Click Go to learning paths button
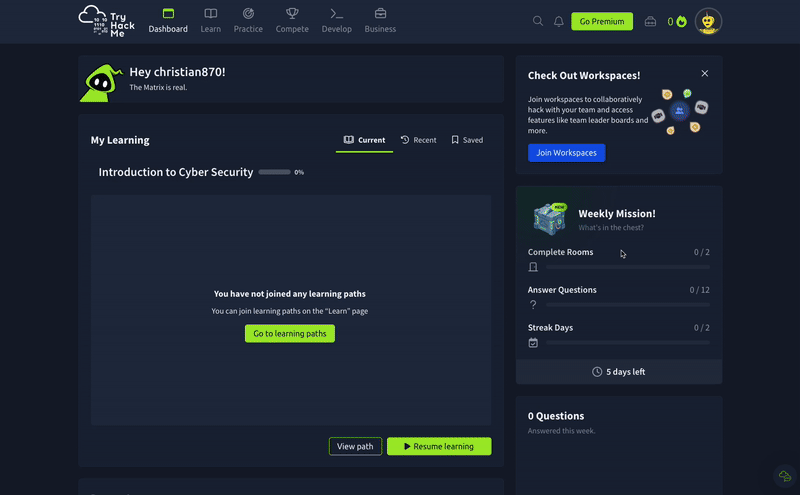 point(290,334)
